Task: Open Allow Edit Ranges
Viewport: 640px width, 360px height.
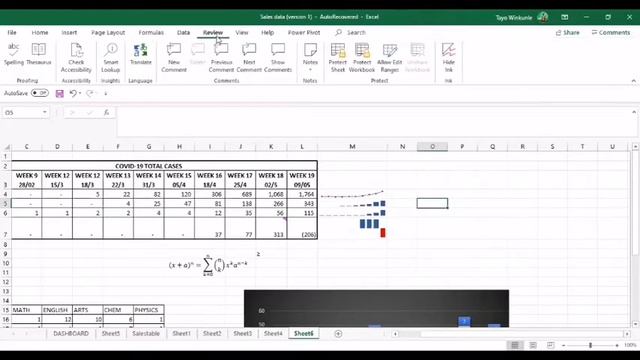Action: click(x=389, y=58)
